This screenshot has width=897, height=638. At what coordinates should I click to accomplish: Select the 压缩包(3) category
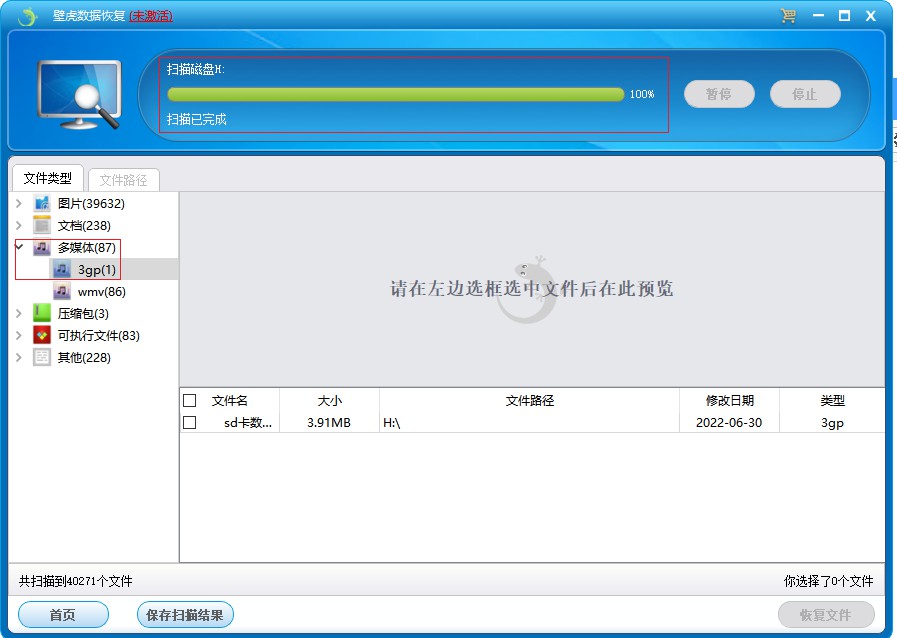[83, 313]
